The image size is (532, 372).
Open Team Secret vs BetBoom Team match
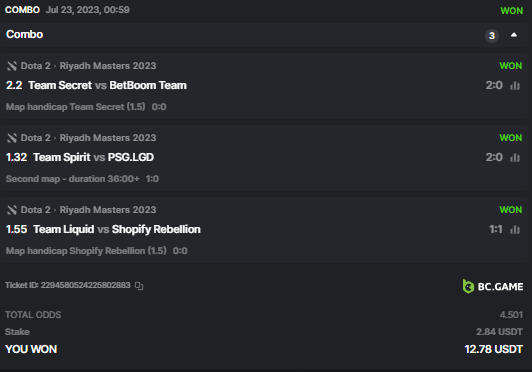107,85
